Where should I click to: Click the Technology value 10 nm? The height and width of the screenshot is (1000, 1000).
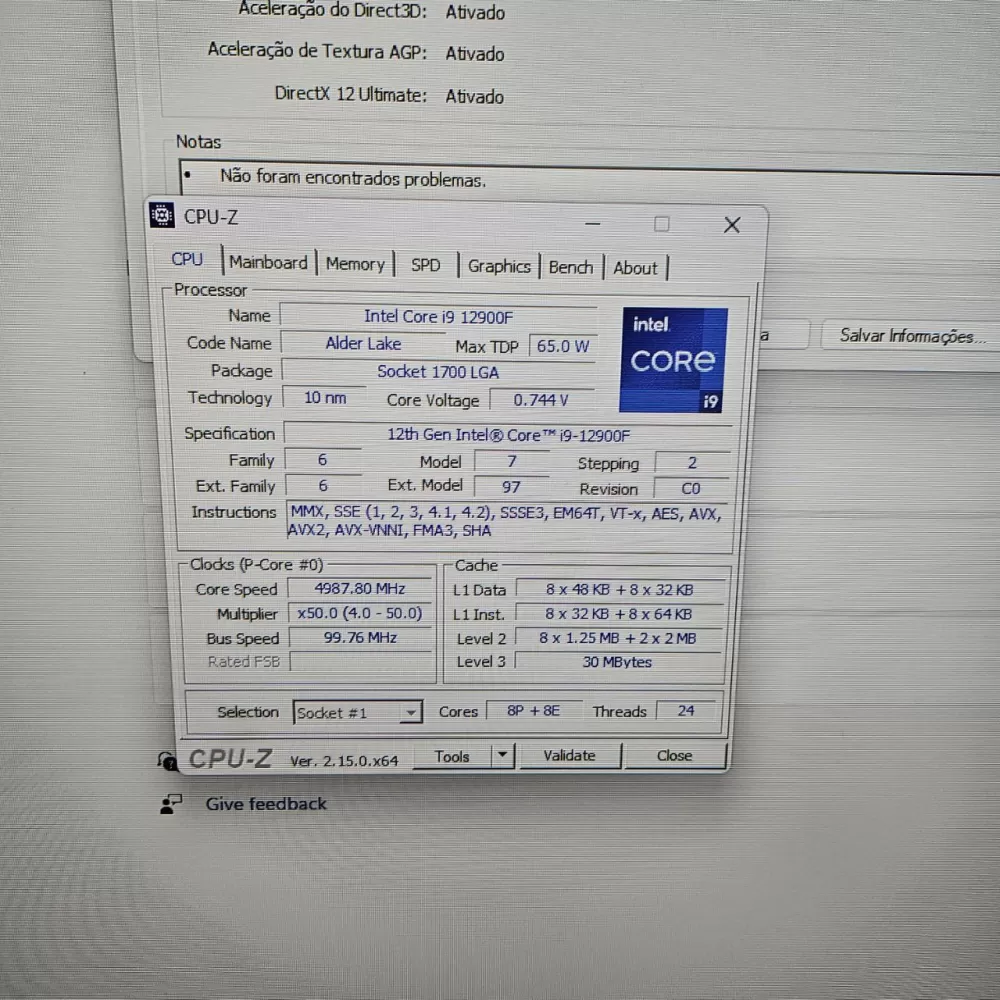point(325,398)
